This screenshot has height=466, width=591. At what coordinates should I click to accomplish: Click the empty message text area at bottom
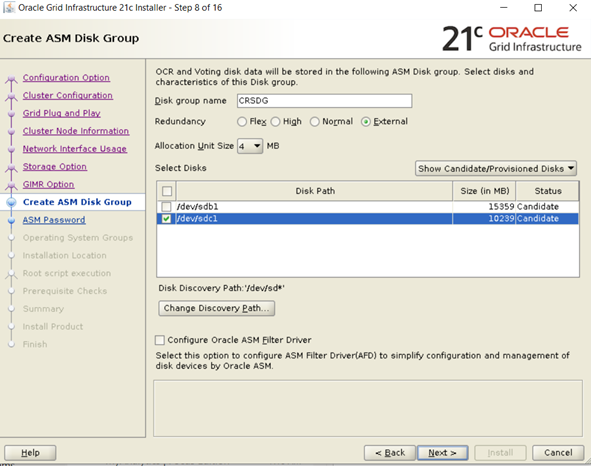click(x=368, y=409)
